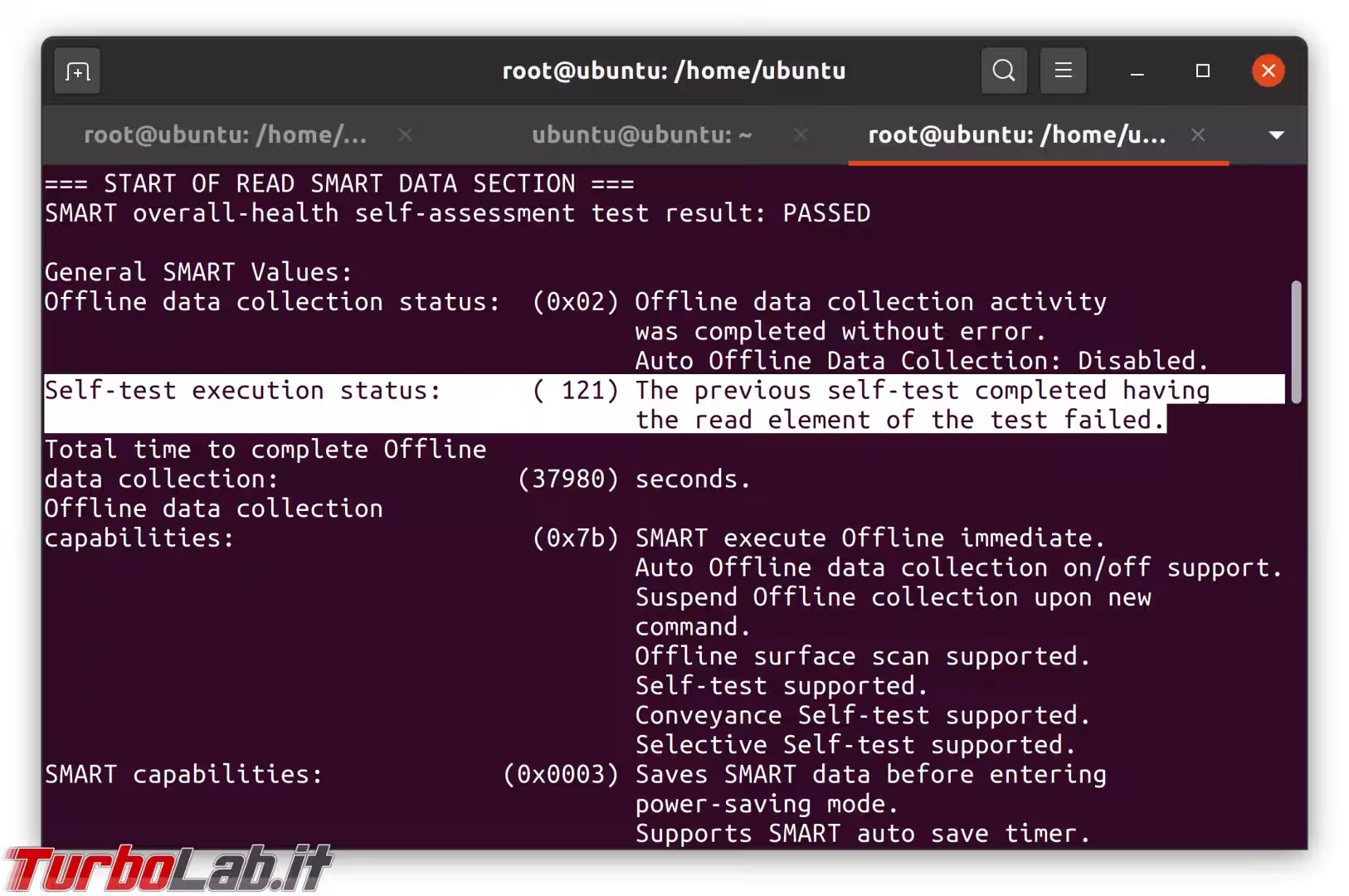This screenshot has height=896, width=1349.
Task: Click the terminal's vertical scrollbar handle
Action: 1296,342
